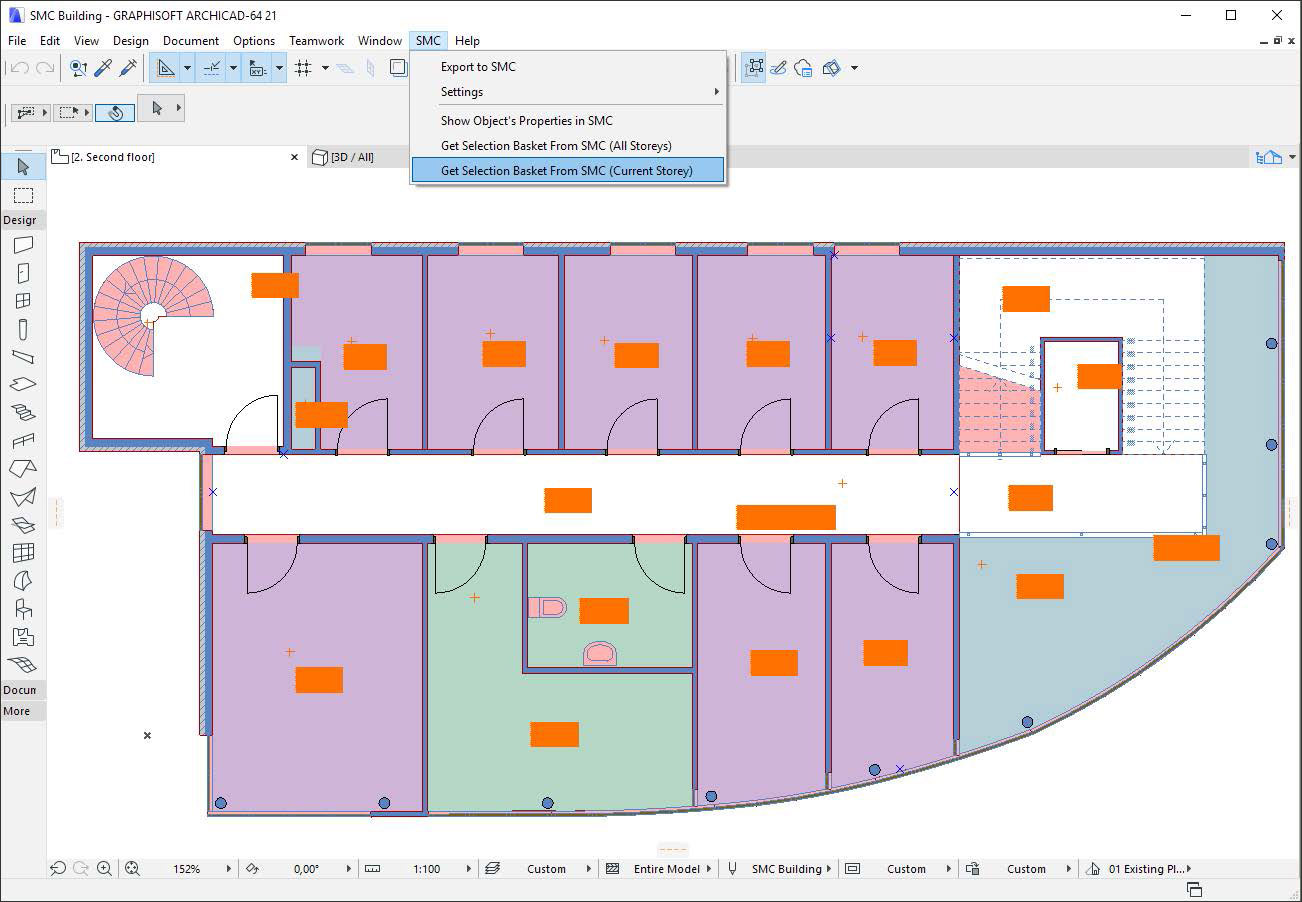Click the spiral staircase in floor plan
Image resolution: width=1302 pixels, height=902 pixels.
coord(153,314)
